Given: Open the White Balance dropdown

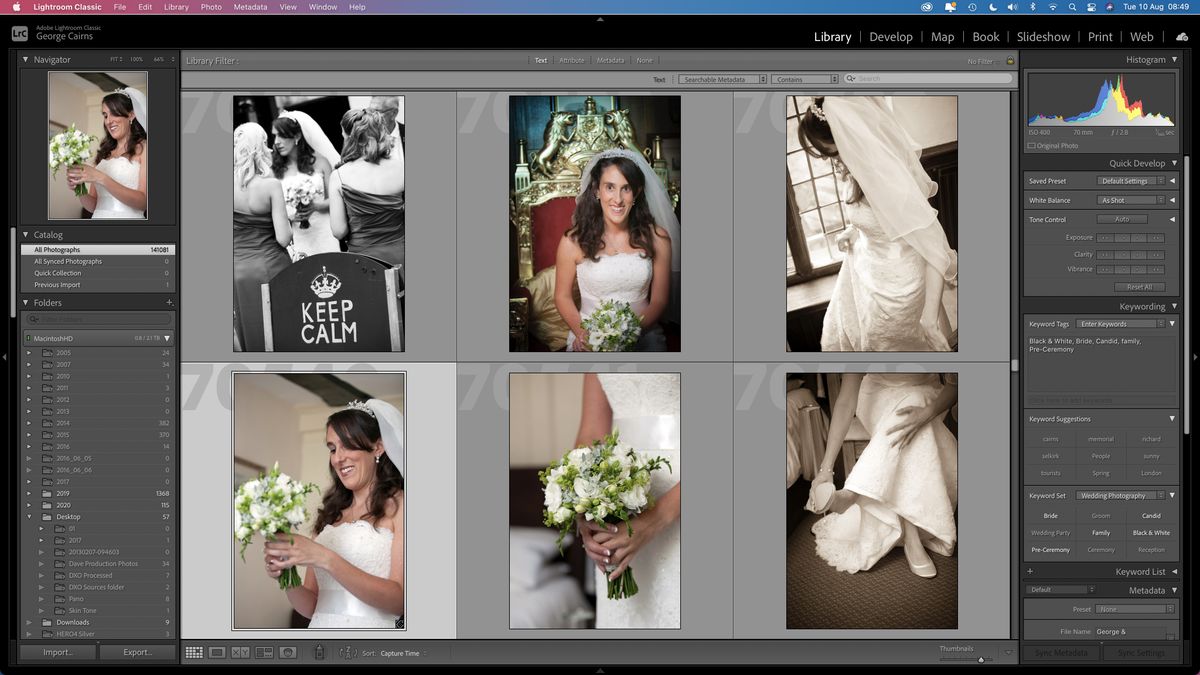Looking at the screenshot, I should pyautogui.click(x=1129, y=199).
